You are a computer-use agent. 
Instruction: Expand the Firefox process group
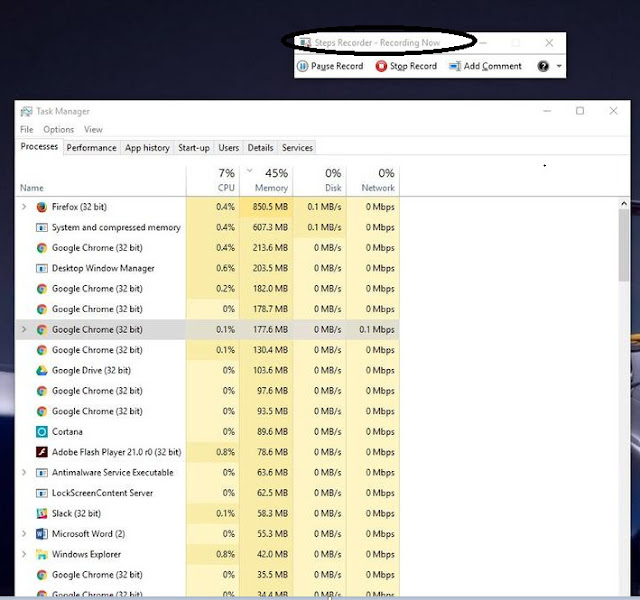(x=24, y=207)
